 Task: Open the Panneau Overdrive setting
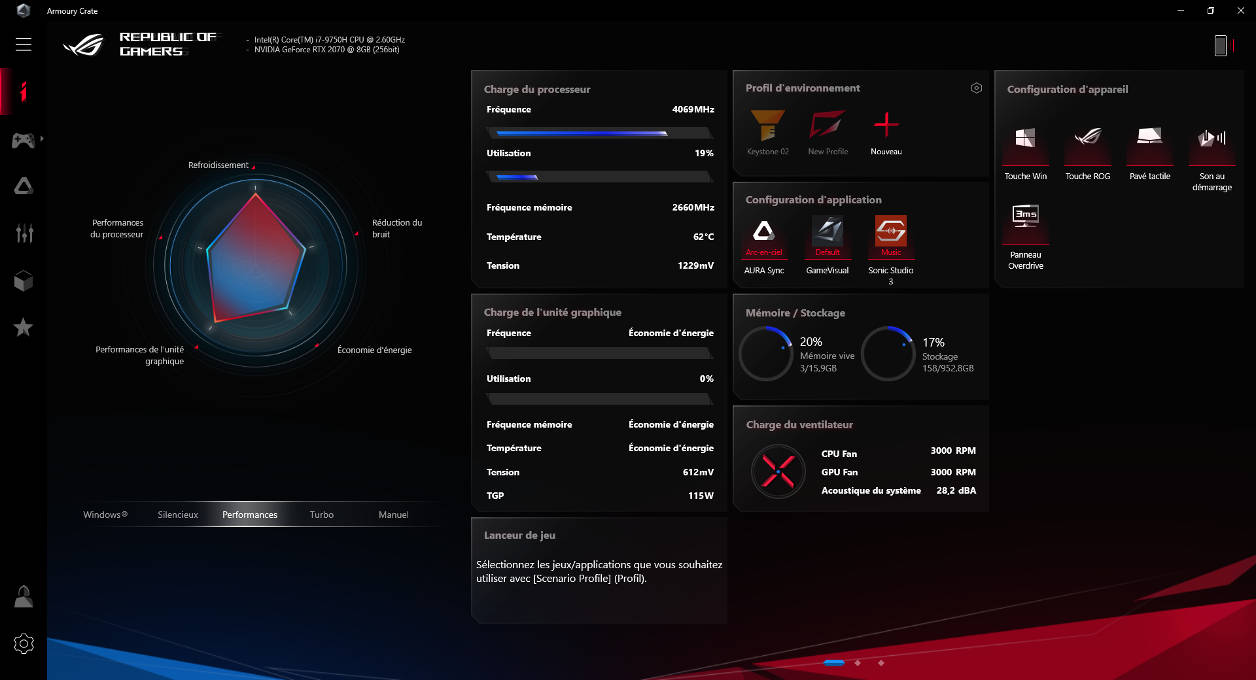[x=1025, y=215]
